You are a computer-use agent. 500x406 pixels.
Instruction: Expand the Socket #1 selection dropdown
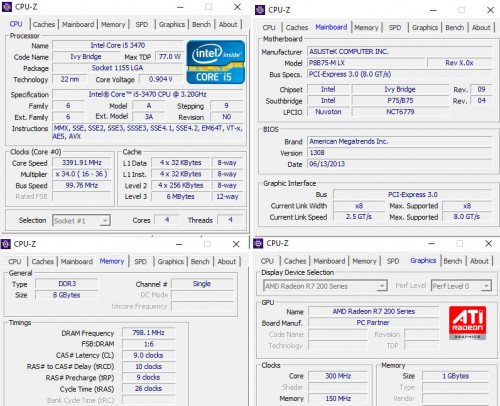(105, 221)
